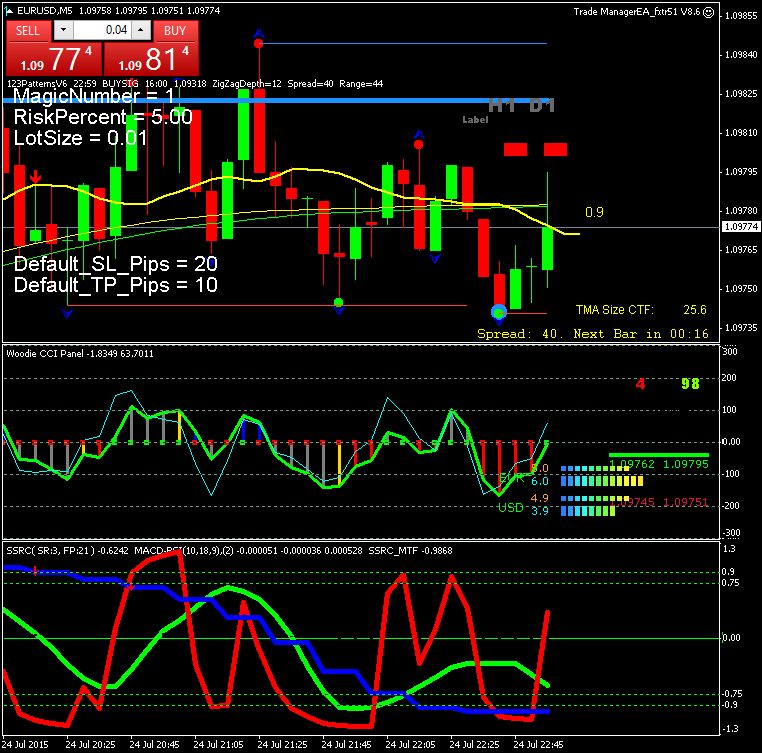The image size is (762, 753).
Task: Click the grey Label text object
Action: (x=475, y=120)
